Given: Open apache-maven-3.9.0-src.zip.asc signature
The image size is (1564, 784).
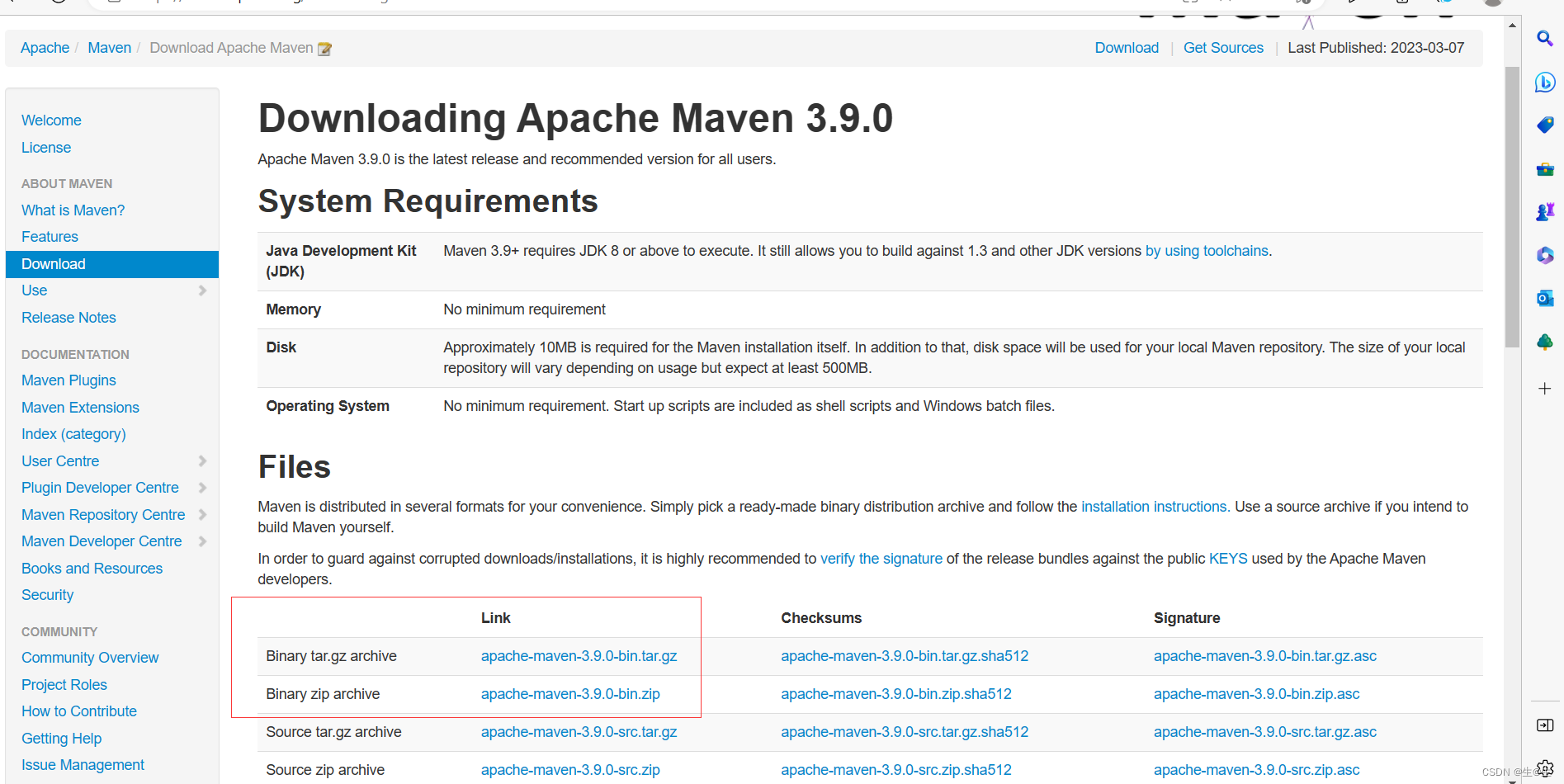Looking at the screenshot, I should tap(1256, 770).
